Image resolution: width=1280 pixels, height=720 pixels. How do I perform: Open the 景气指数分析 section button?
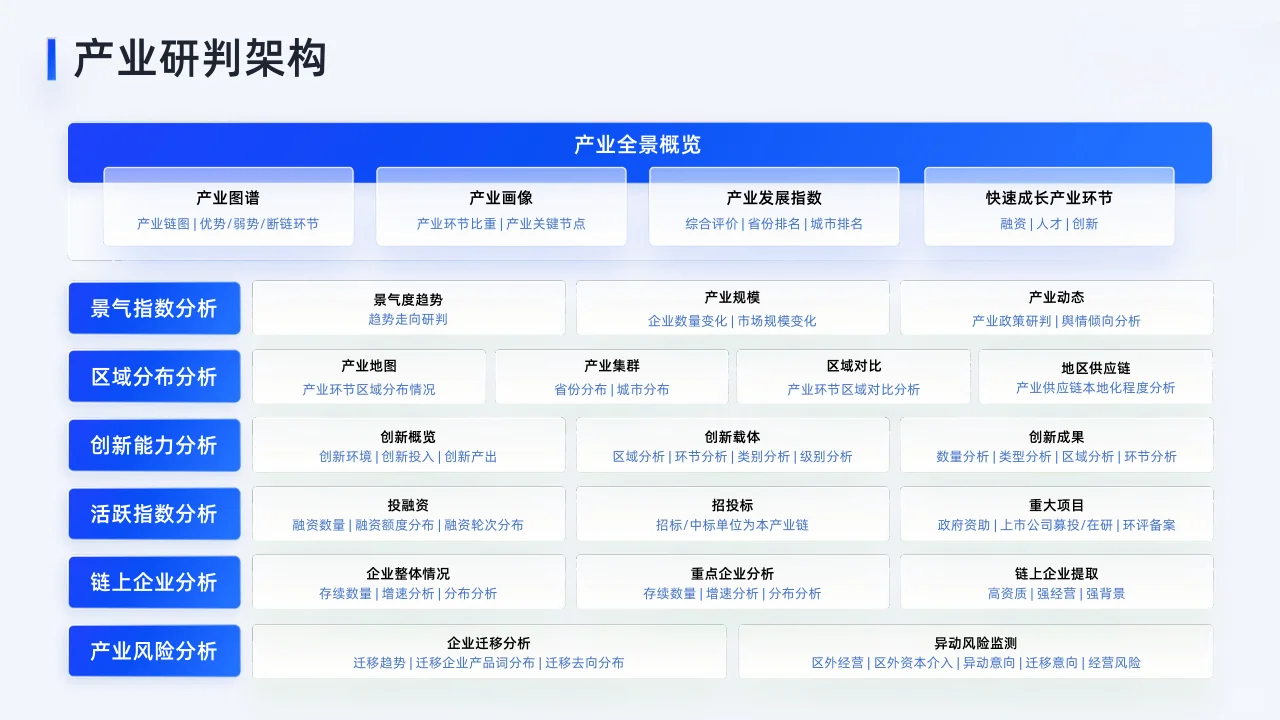(x=154, y=308)
